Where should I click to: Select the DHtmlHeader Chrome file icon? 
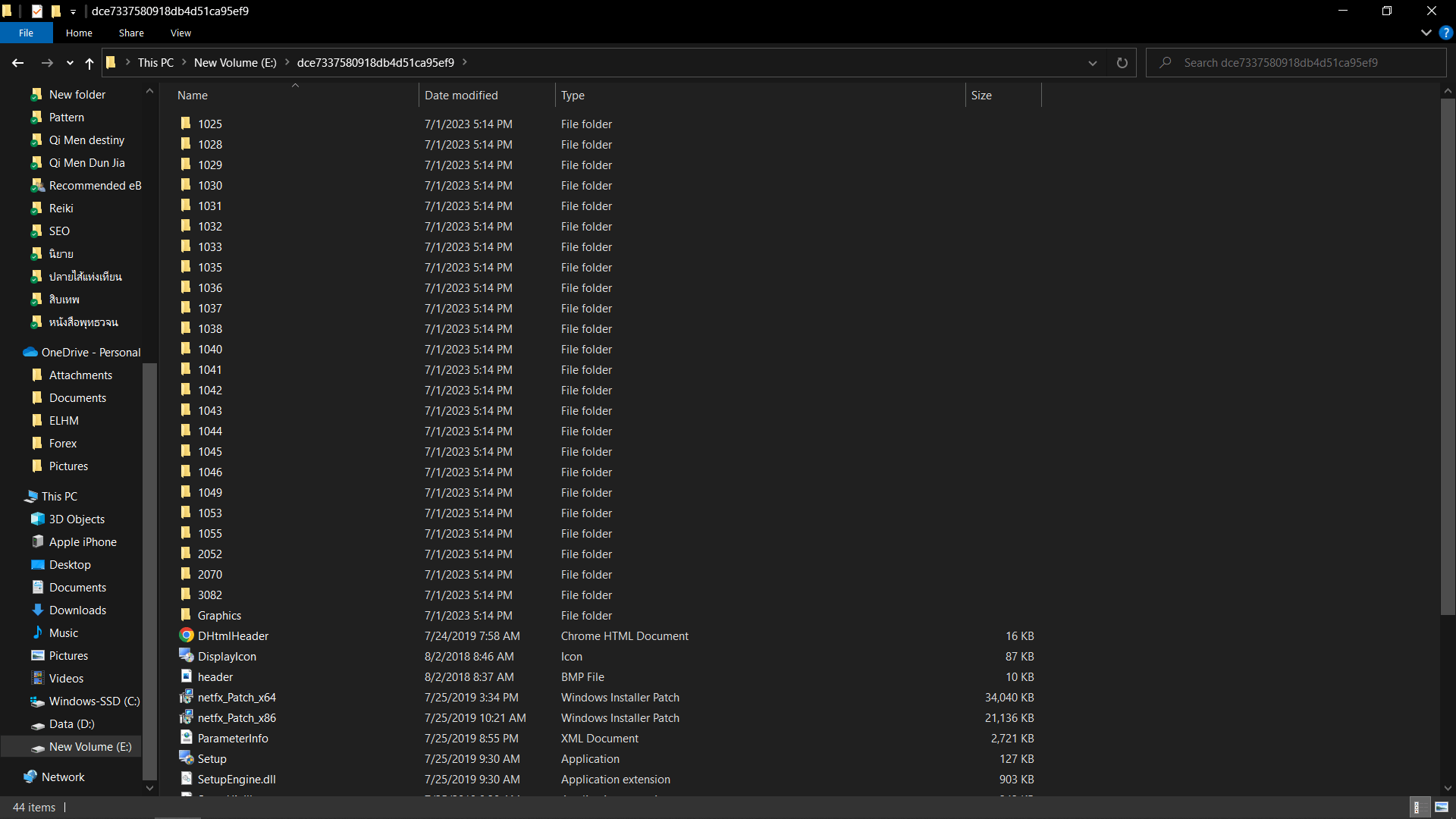[187, 635]
